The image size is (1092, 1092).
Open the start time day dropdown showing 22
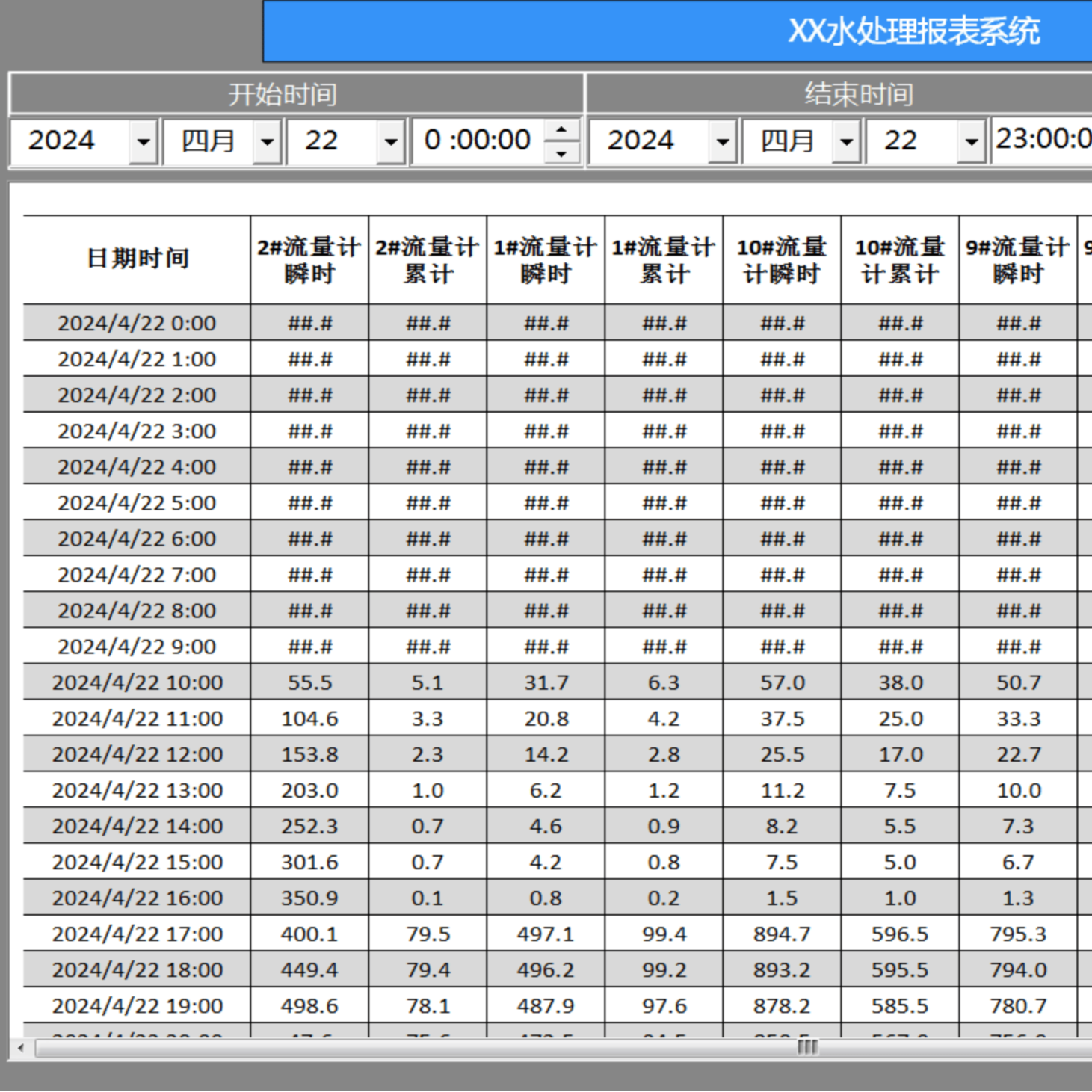click(389, 141)
